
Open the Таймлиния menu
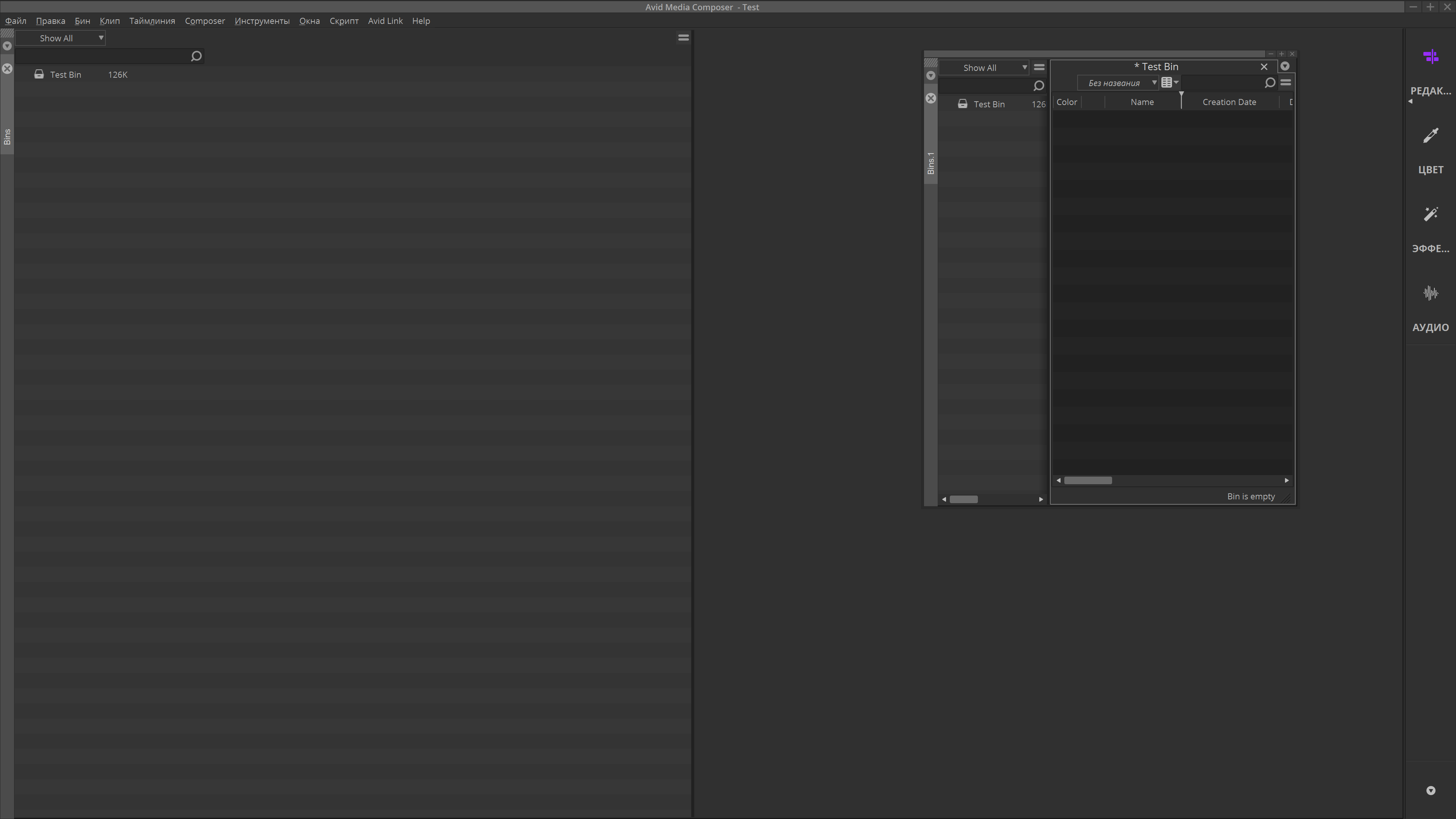152,21
